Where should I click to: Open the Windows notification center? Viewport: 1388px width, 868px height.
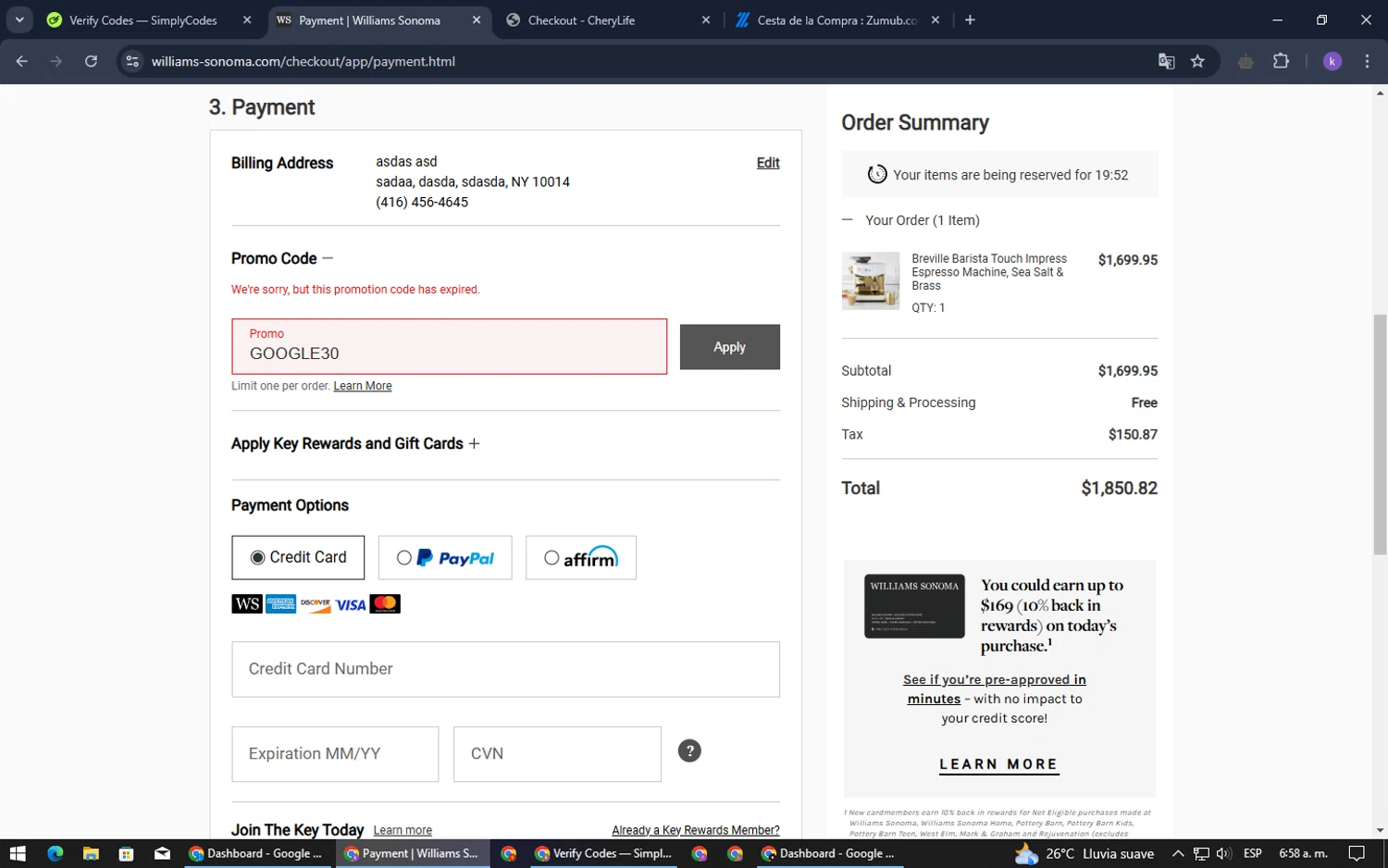click(1357, 853)
